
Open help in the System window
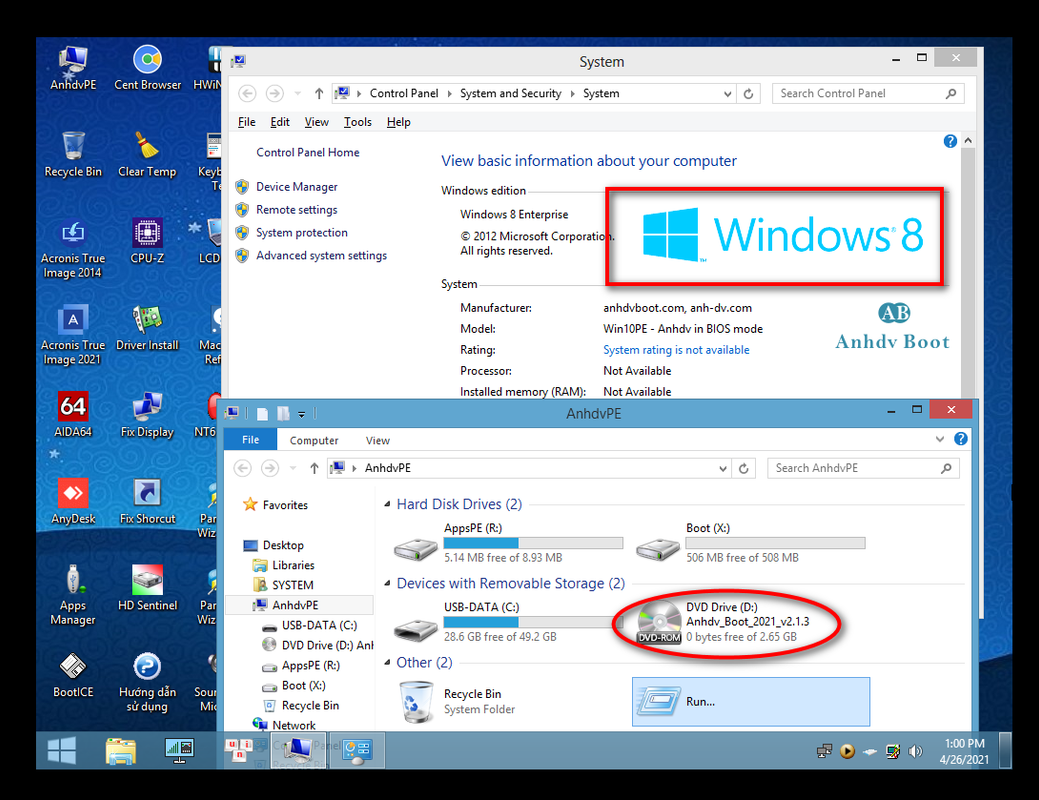(x=950, y=141)
